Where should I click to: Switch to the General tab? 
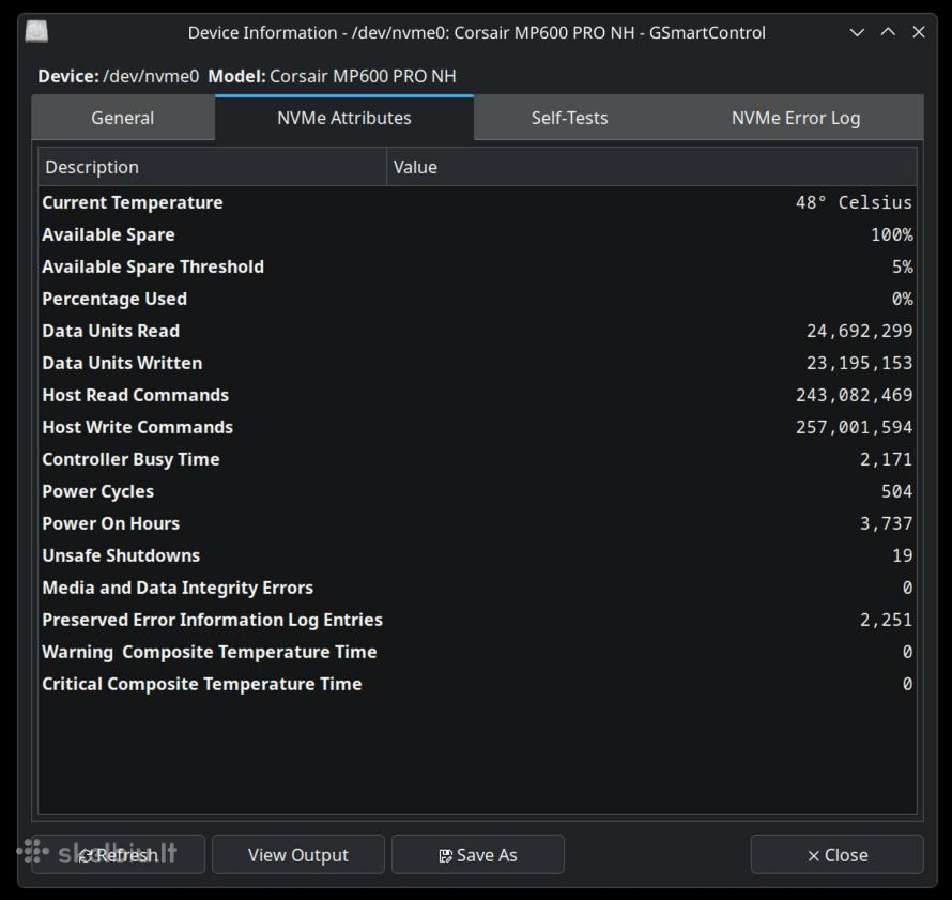(x=123, y=118)
